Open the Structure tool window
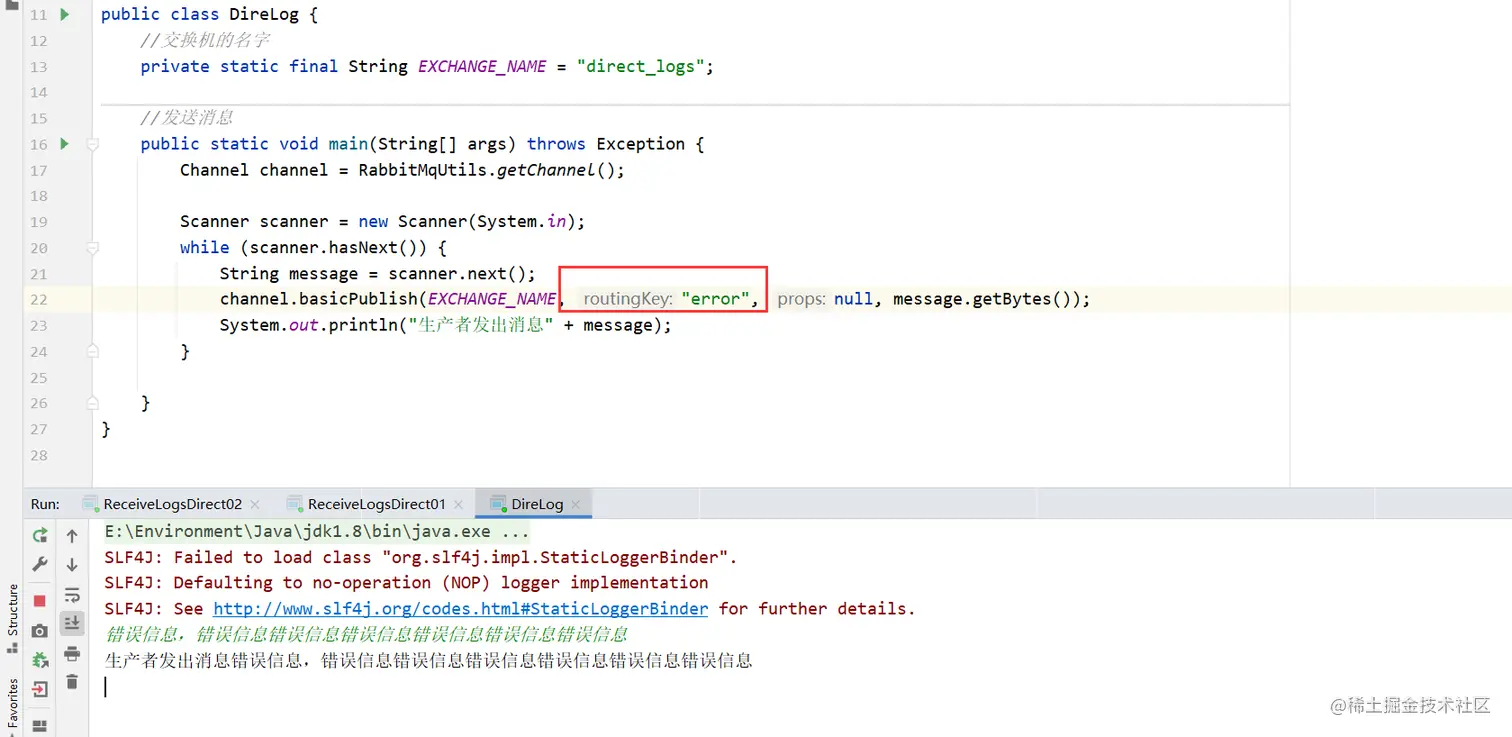Viewport: 1512px width, 737px height. click(x=13, y=617)
